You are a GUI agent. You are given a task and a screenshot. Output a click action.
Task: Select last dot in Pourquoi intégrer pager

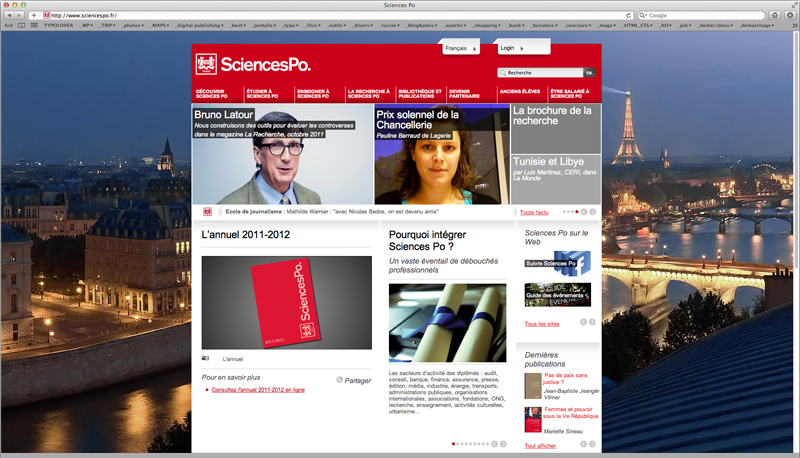[488, 444]
